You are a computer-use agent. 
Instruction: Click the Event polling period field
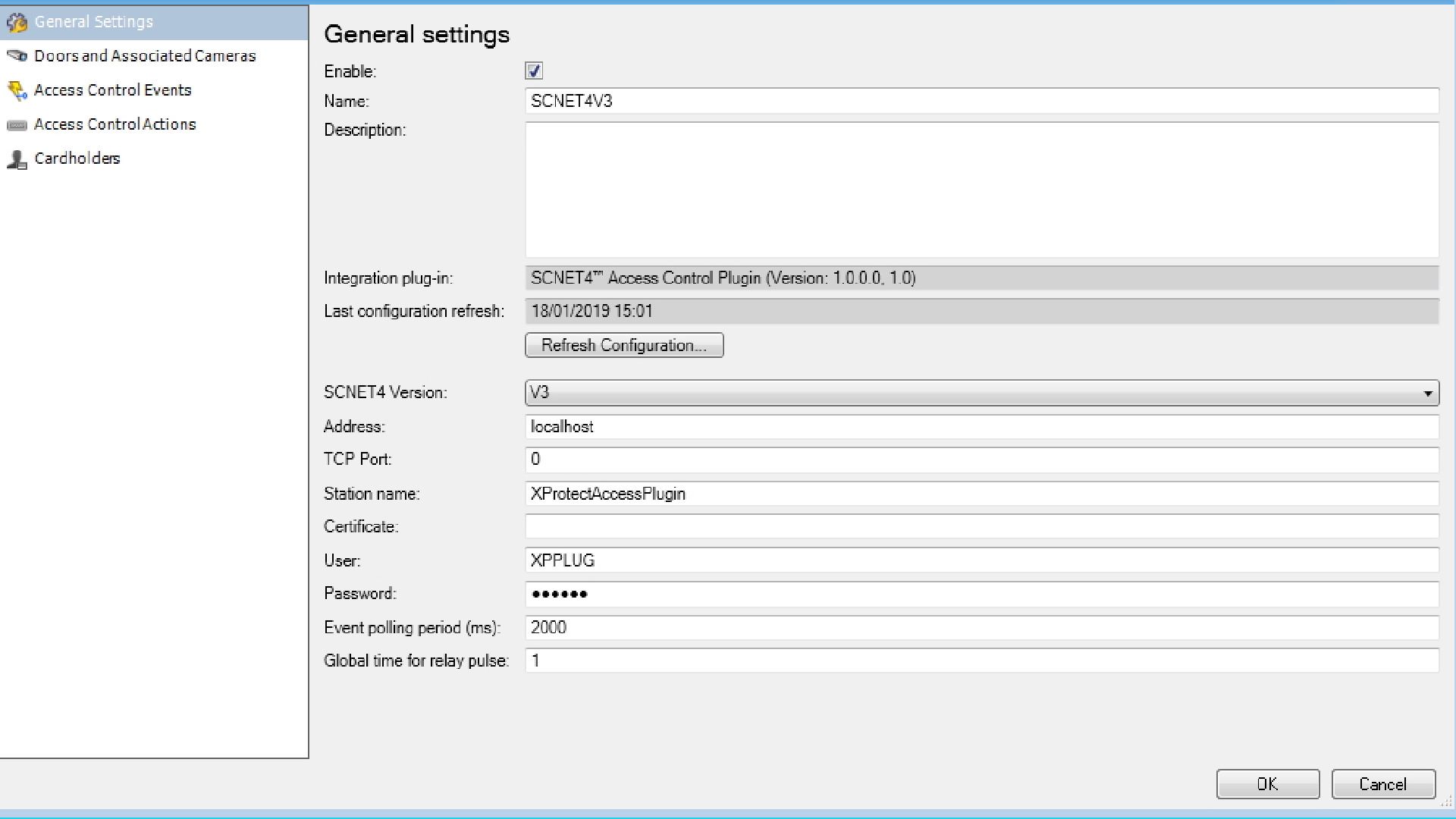982,628
